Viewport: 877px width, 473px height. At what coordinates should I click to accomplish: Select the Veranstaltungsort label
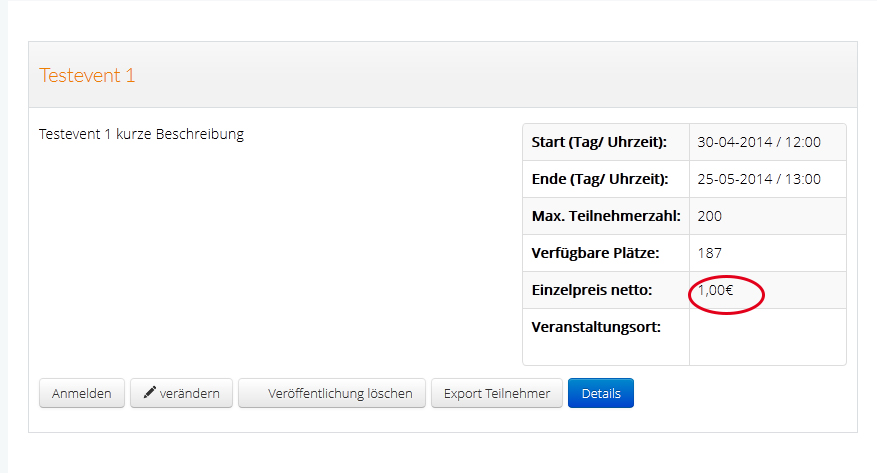coord(596,327)
